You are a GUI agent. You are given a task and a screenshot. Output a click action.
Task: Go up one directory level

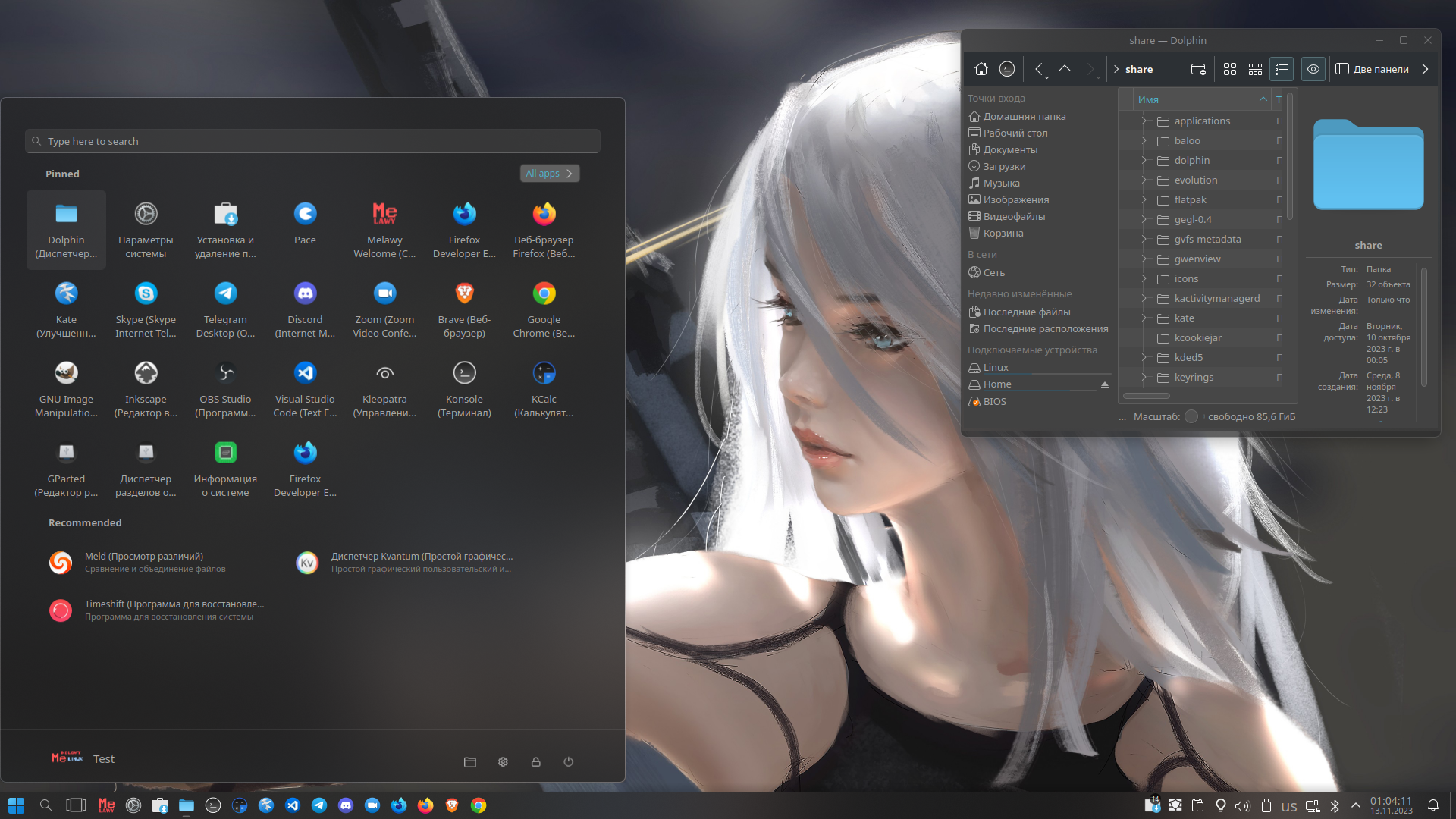(x=1065, y=69)
